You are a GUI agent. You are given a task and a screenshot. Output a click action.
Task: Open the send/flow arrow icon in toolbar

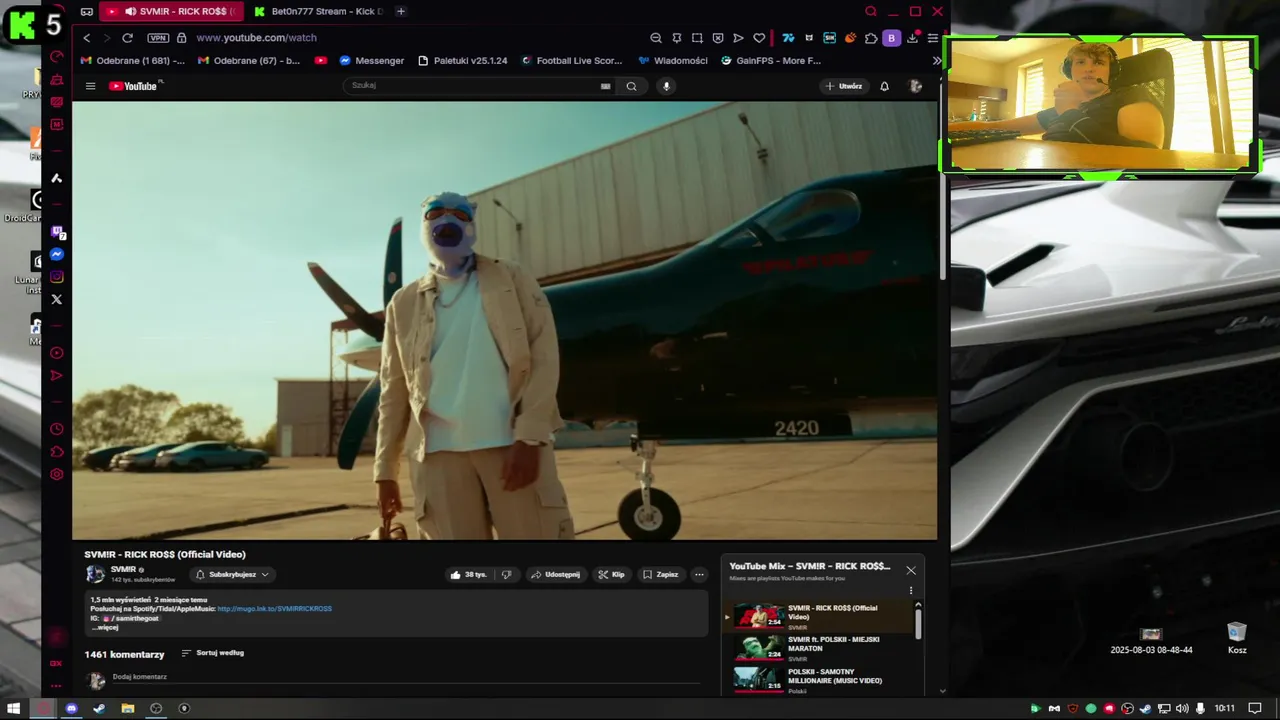pos(738,38)
